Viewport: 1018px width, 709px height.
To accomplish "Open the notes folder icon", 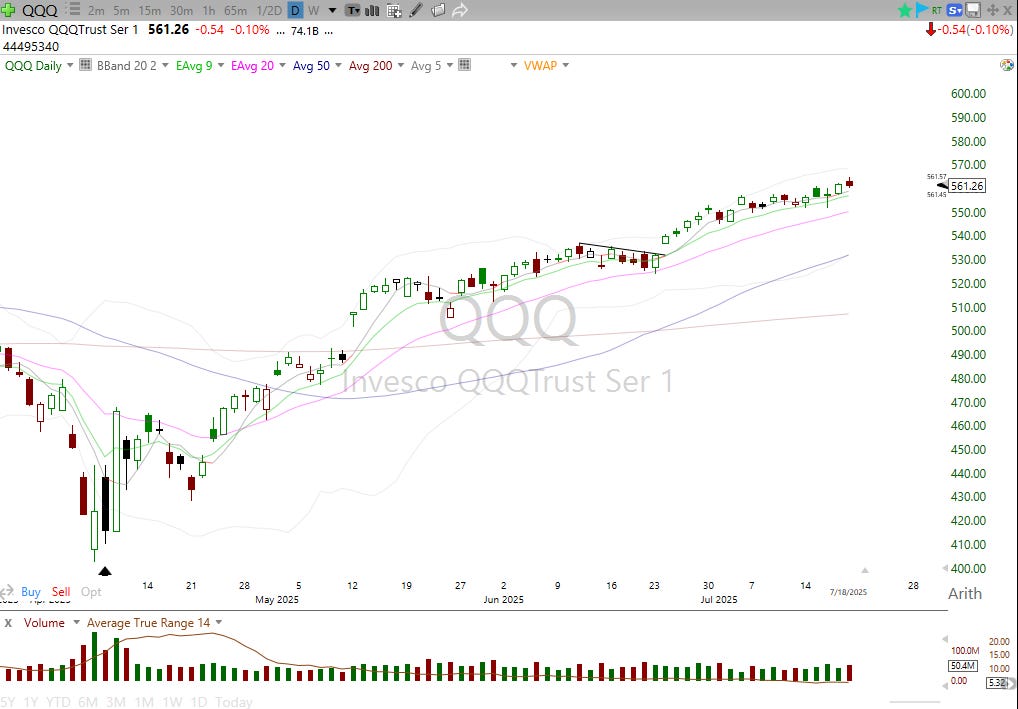I will tap(438, 10).
